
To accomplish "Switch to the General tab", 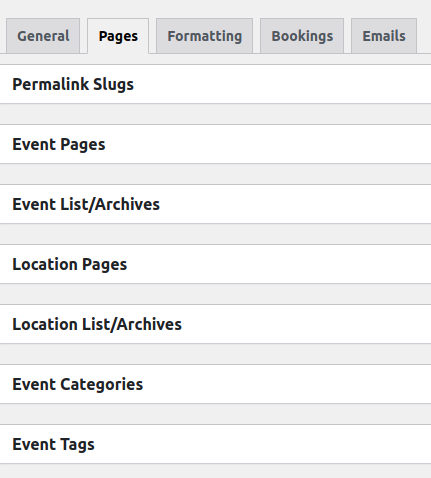I will click(43, 36).
